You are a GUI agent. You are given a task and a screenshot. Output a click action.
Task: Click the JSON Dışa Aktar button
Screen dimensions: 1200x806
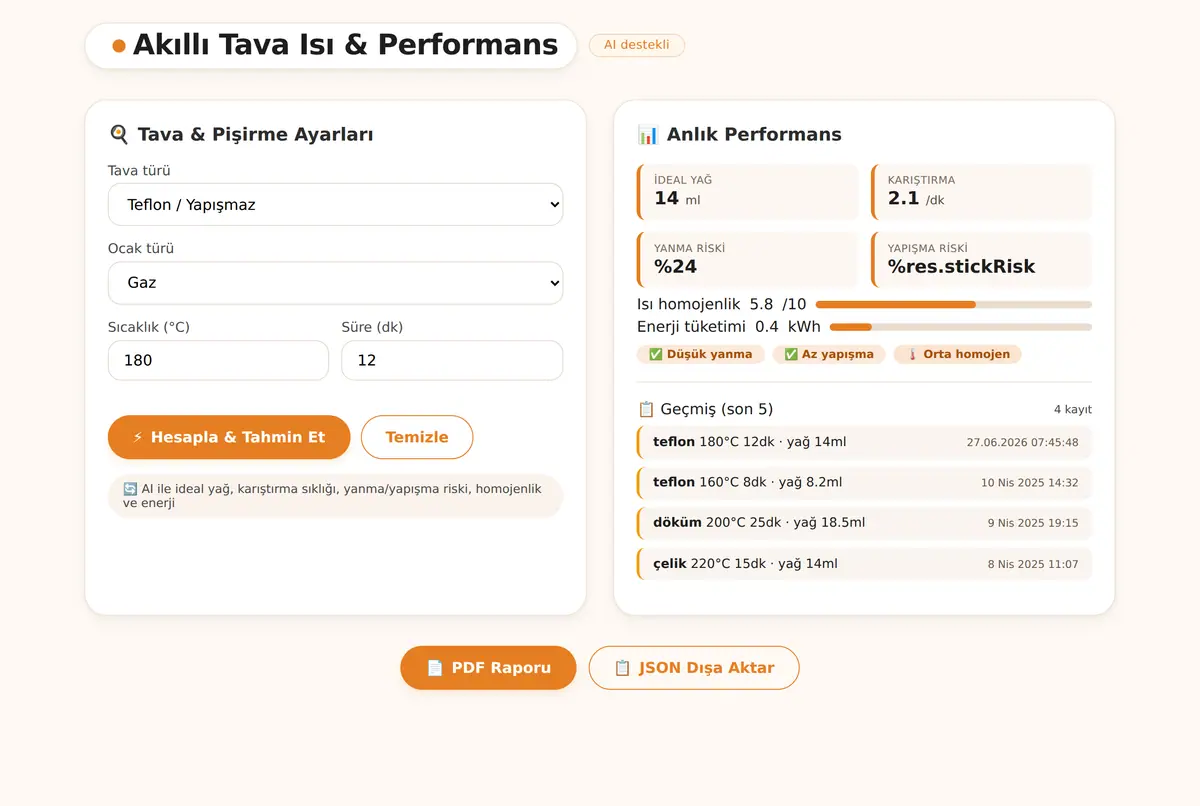tap(694, 668)
